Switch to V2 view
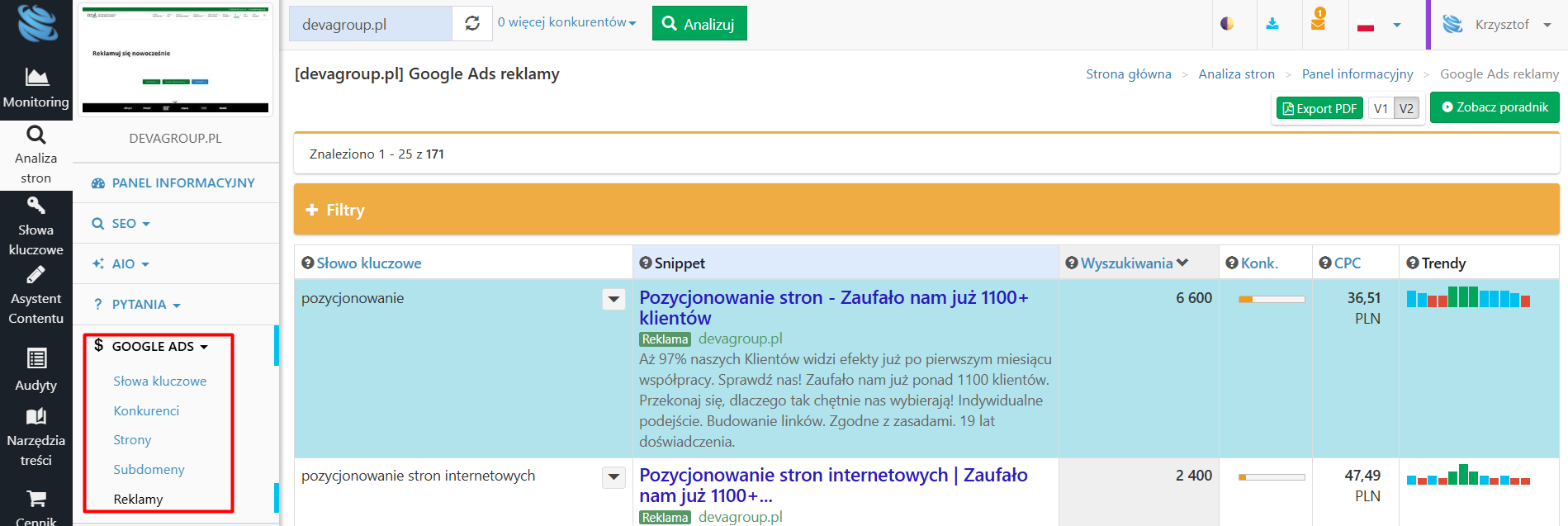The image size is (1568, 526). tap(1406, 108)
